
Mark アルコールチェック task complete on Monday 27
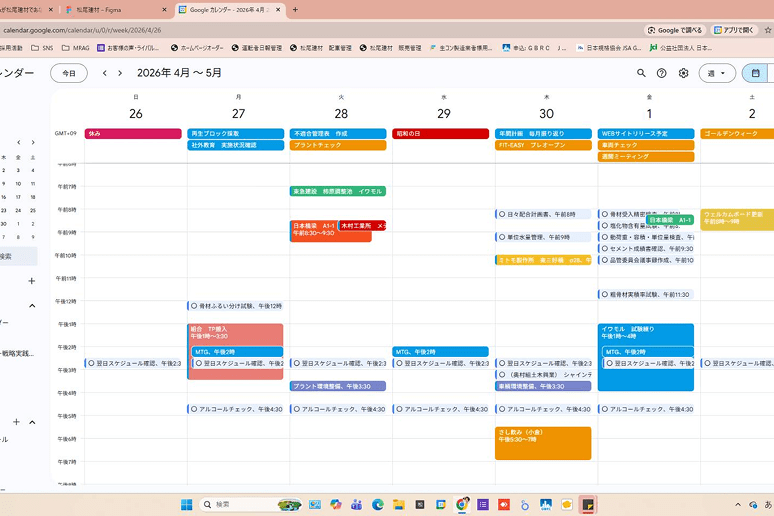(194, 409)
